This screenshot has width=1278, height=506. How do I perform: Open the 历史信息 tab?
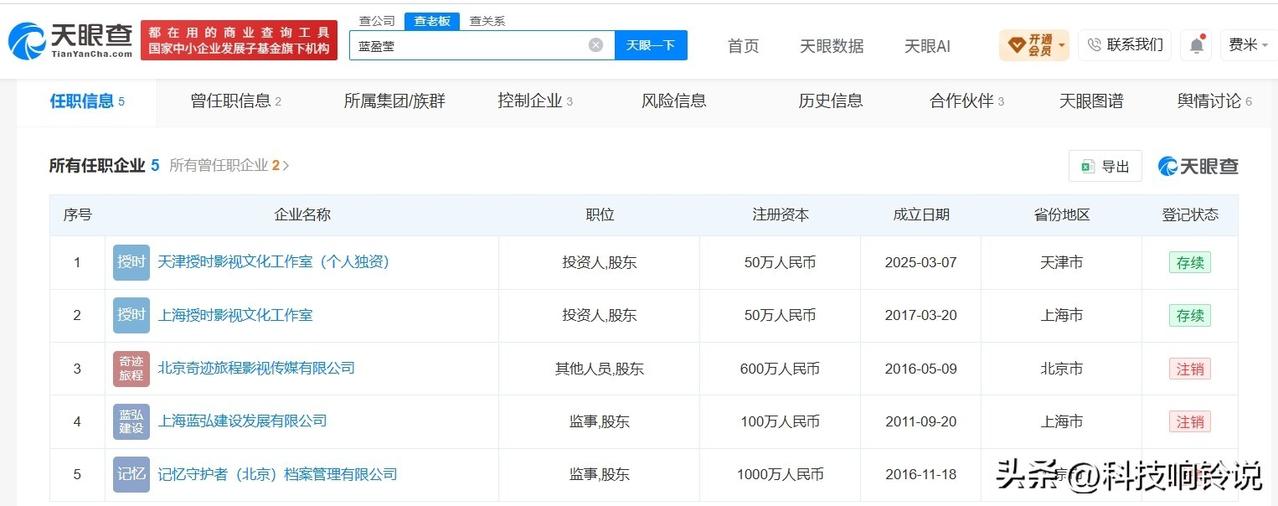[830, 101]
